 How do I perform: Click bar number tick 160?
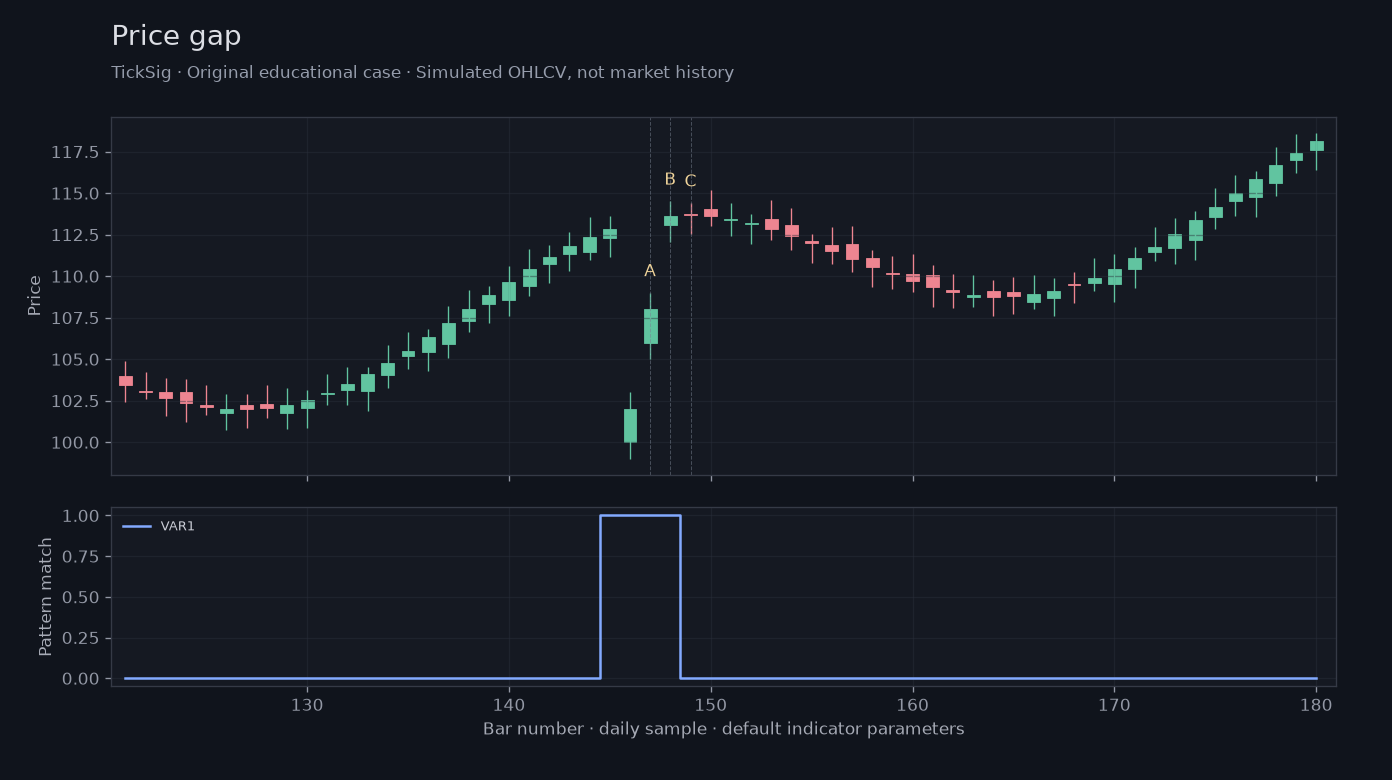coord(913,704)
